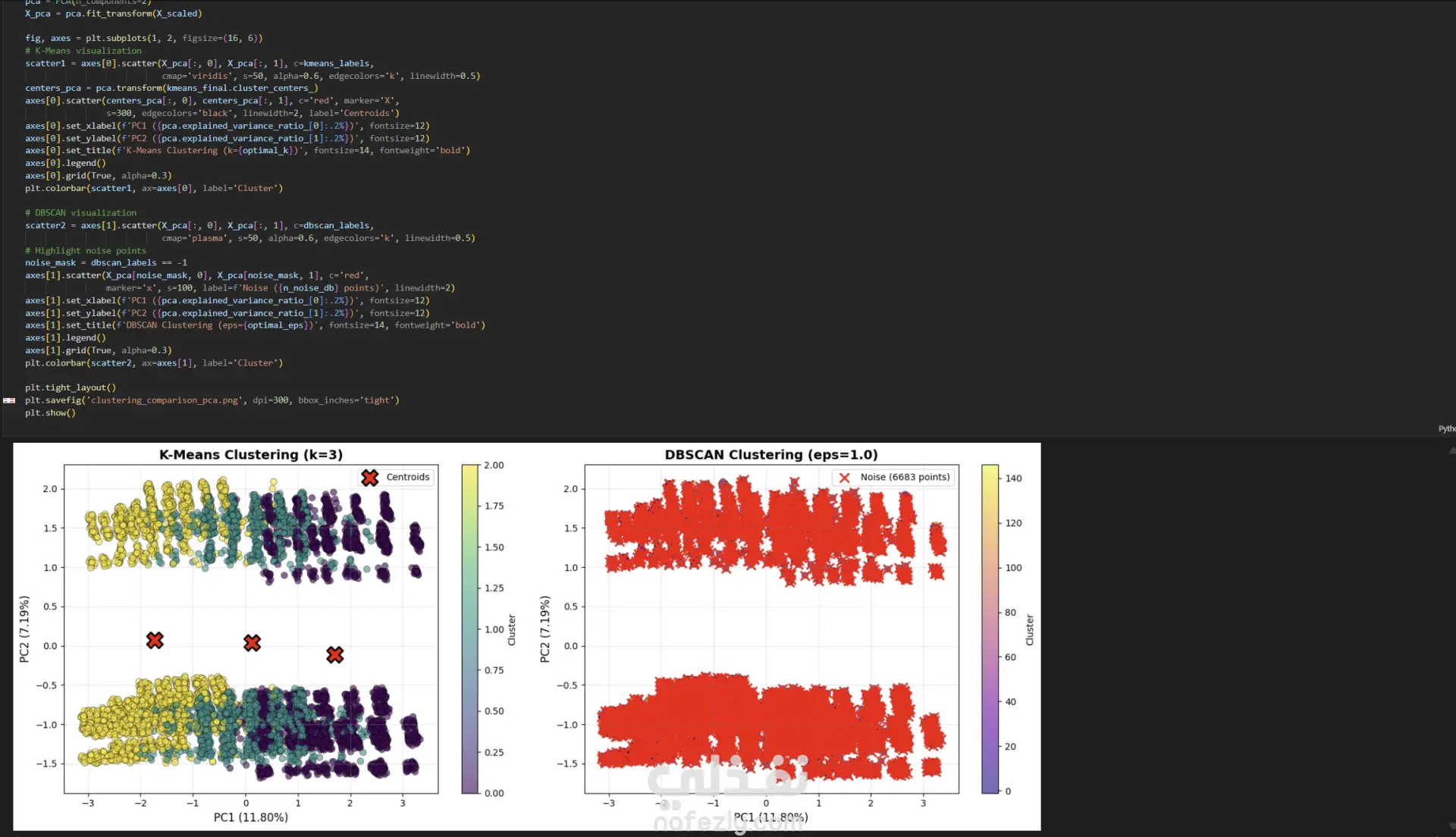Click the PC1 (11.80%) label under K-Means plot
This screenshot has height=837, width=1456.
pyautogui.click(x=250, y=817)
